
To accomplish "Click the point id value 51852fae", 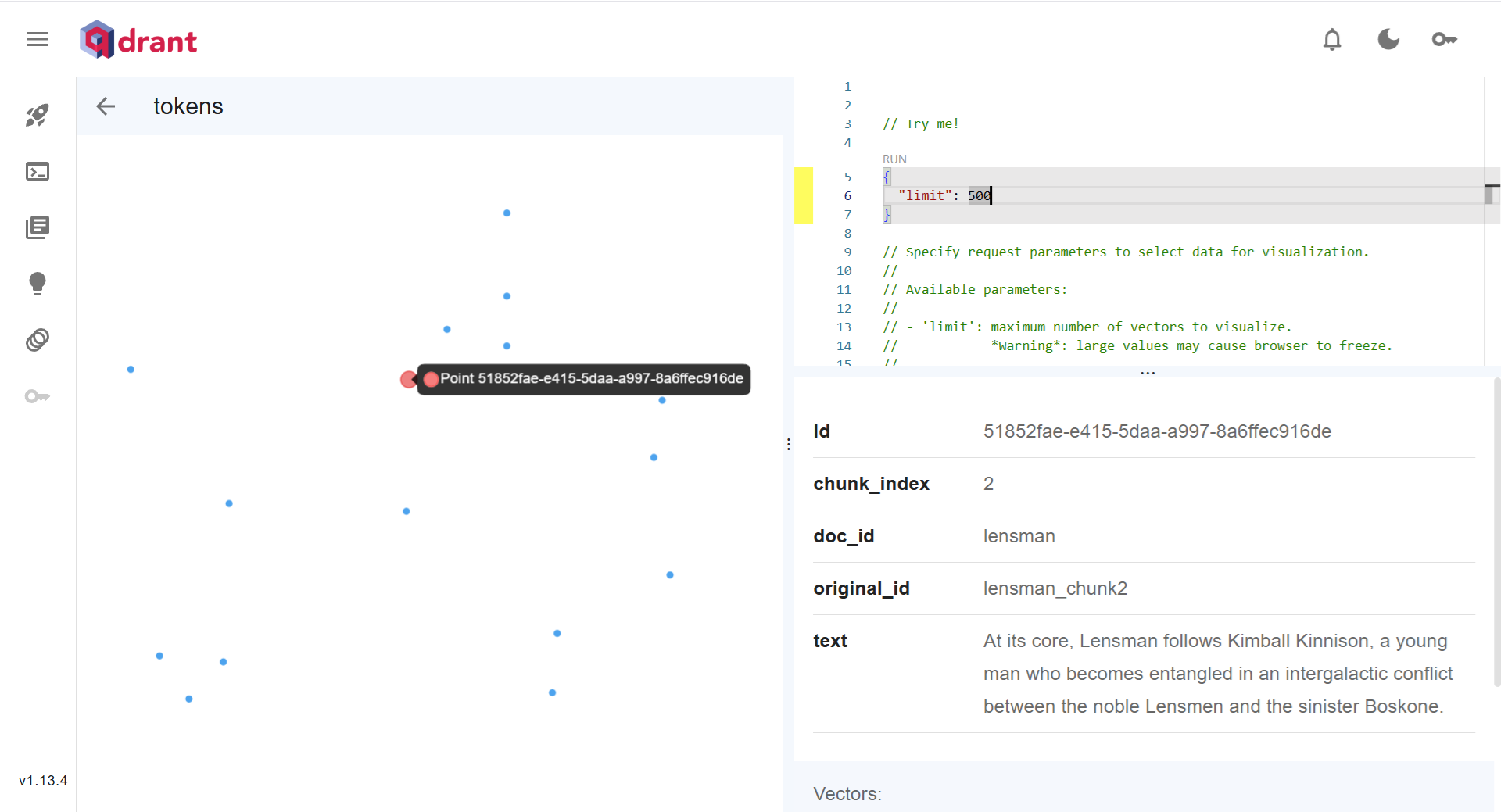I will click(1156, 431).
